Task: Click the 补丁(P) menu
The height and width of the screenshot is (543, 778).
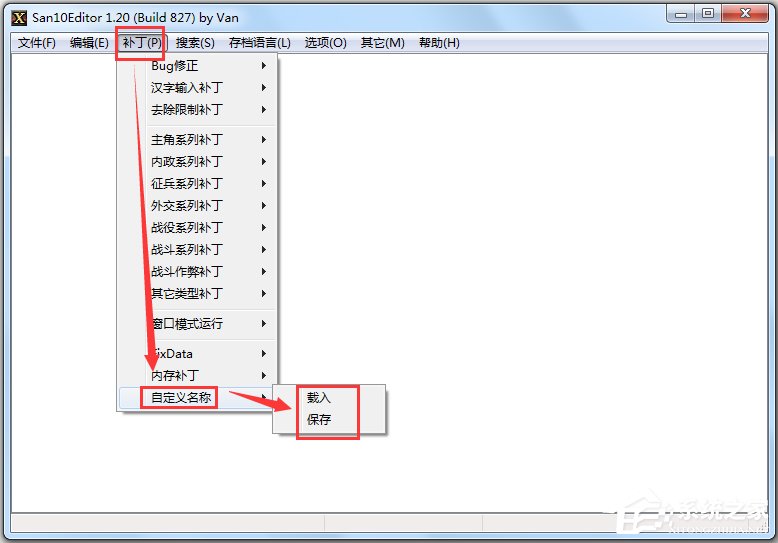Action: click(142, 43)
